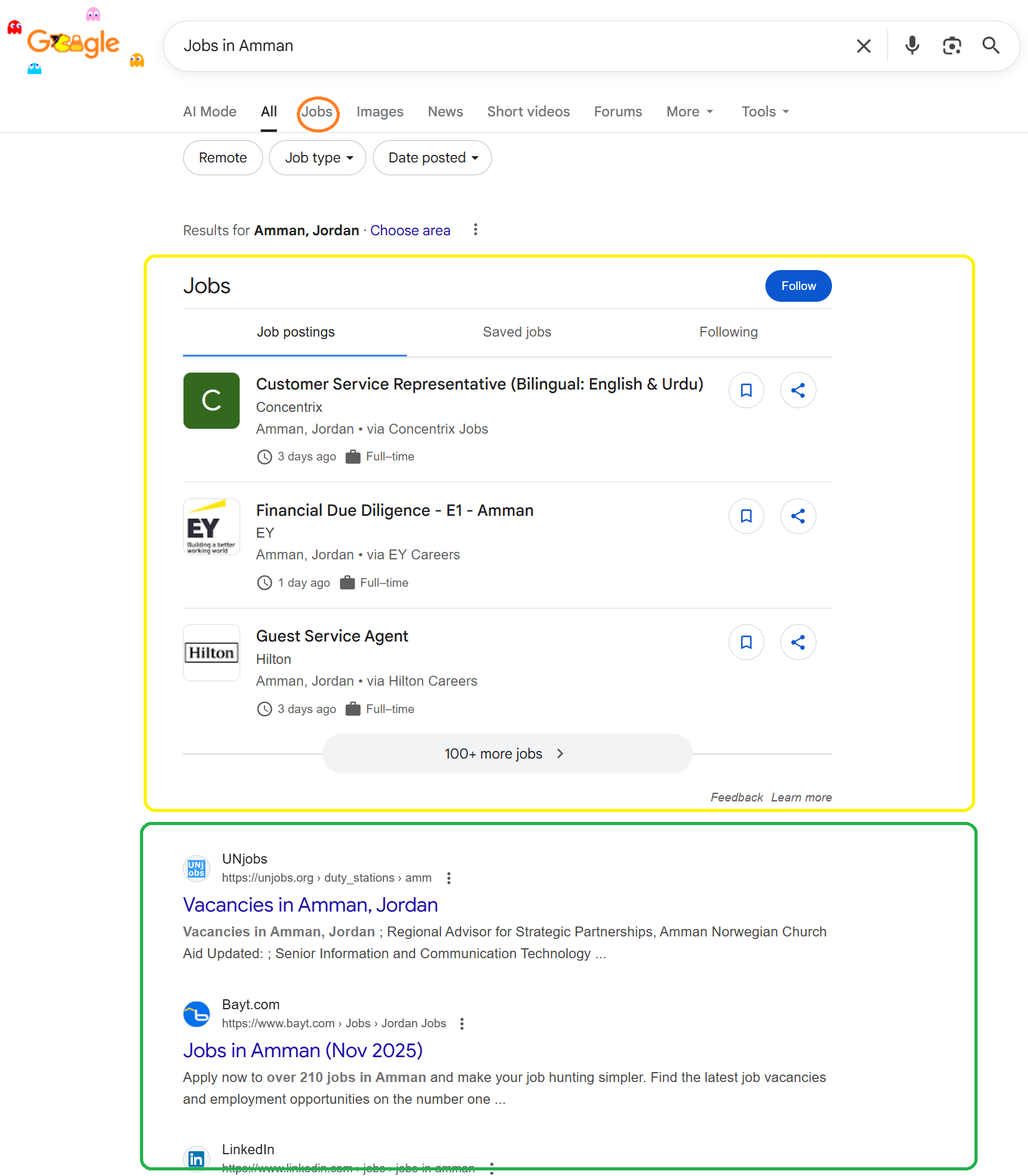Save the Customer Service Representative job
1028x1176 pixels.
(x=746, y=390)
